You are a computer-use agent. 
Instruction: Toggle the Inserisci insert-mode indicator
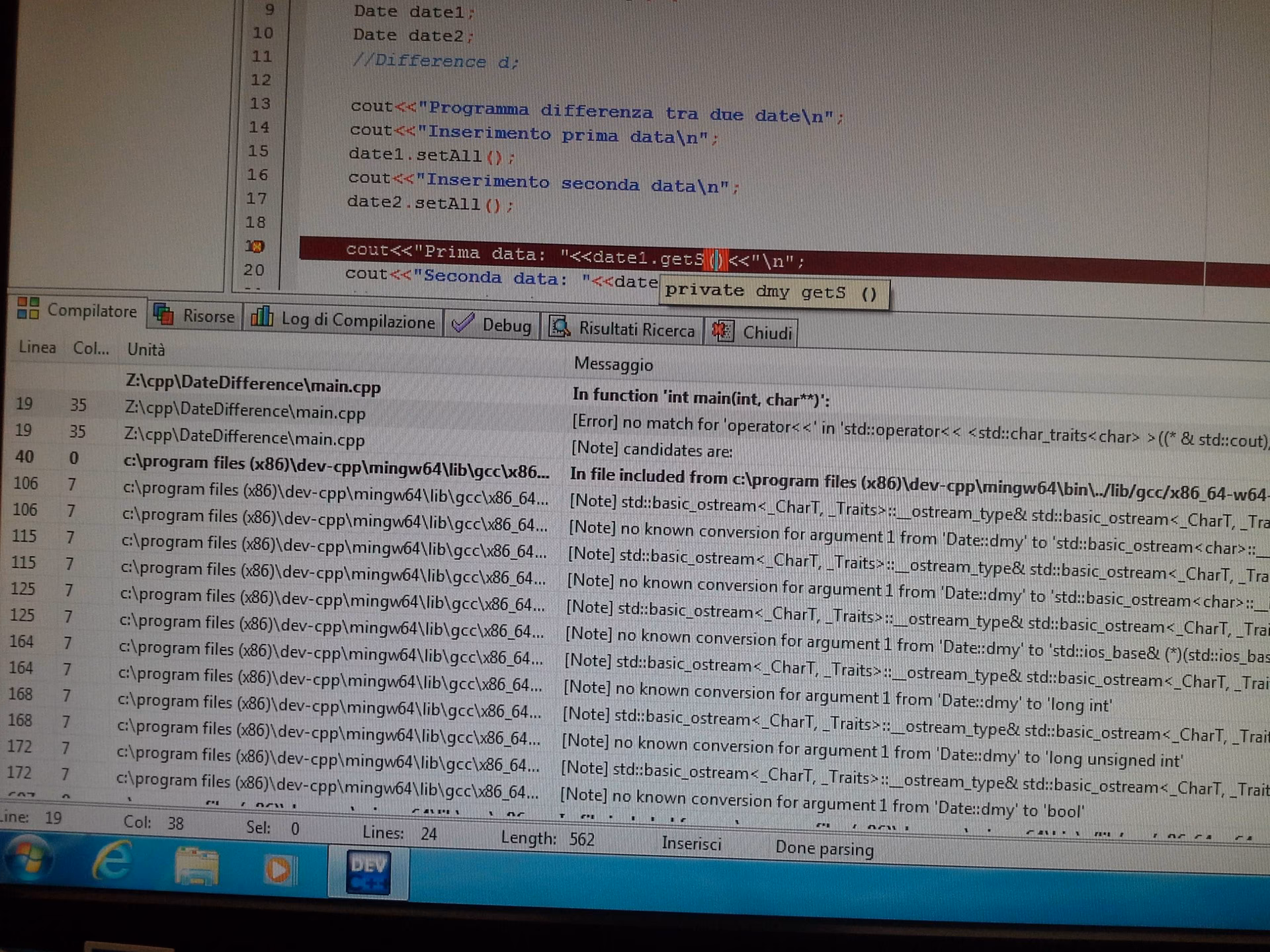pyautogui.click(x=691, y=844)
